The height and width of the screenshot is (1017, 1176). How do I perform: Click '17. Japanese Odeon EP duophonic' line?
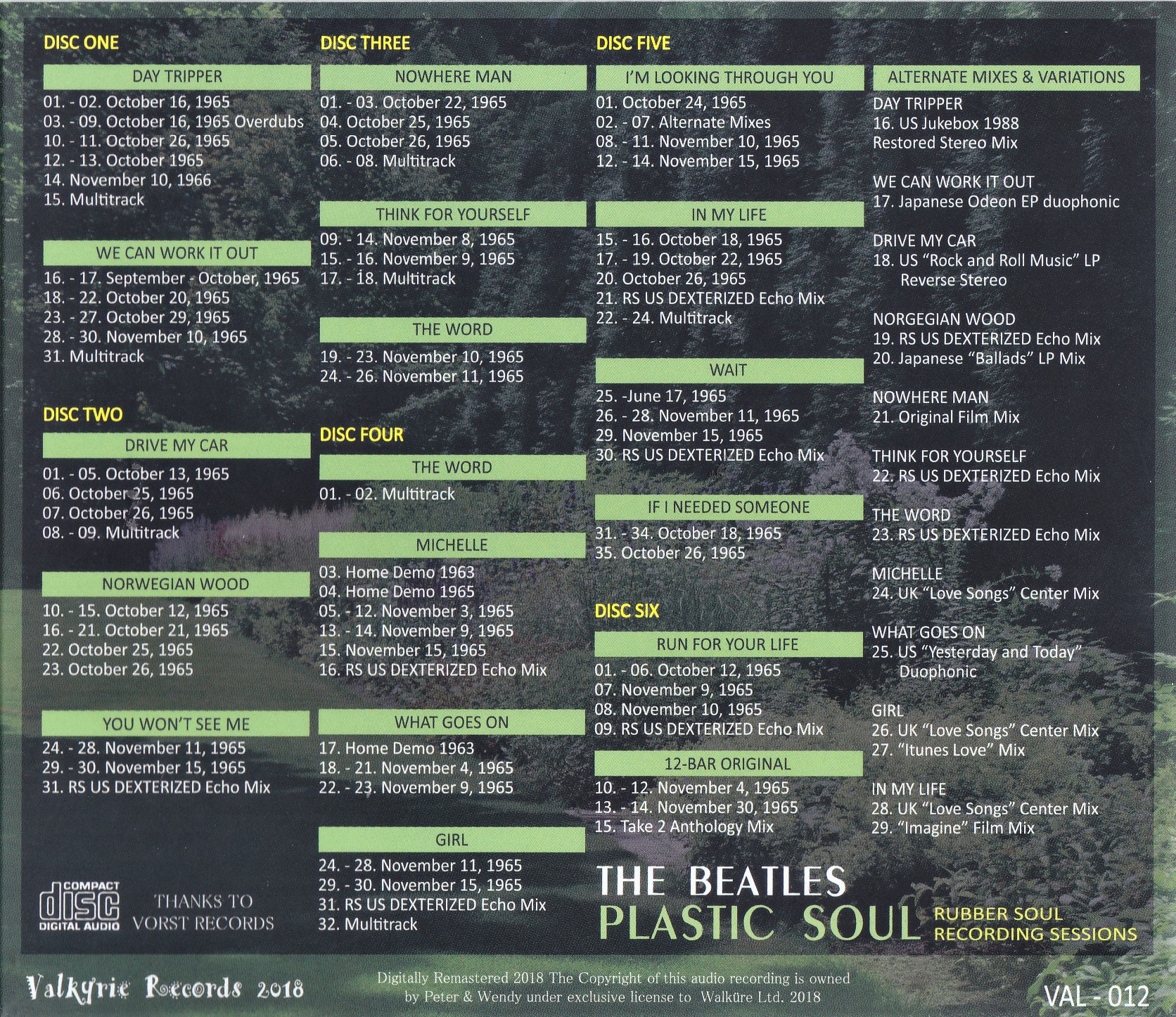996,202
